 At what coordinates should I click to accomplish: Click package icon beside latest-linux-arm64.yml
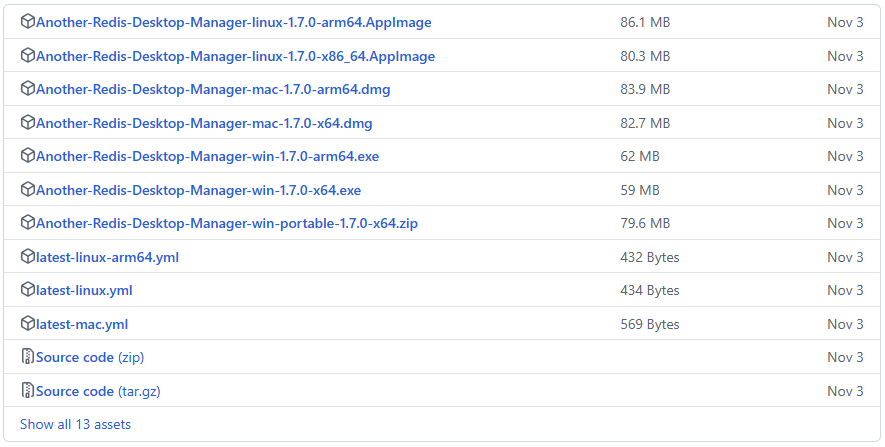pyautogui.click(x=27, y=256)
